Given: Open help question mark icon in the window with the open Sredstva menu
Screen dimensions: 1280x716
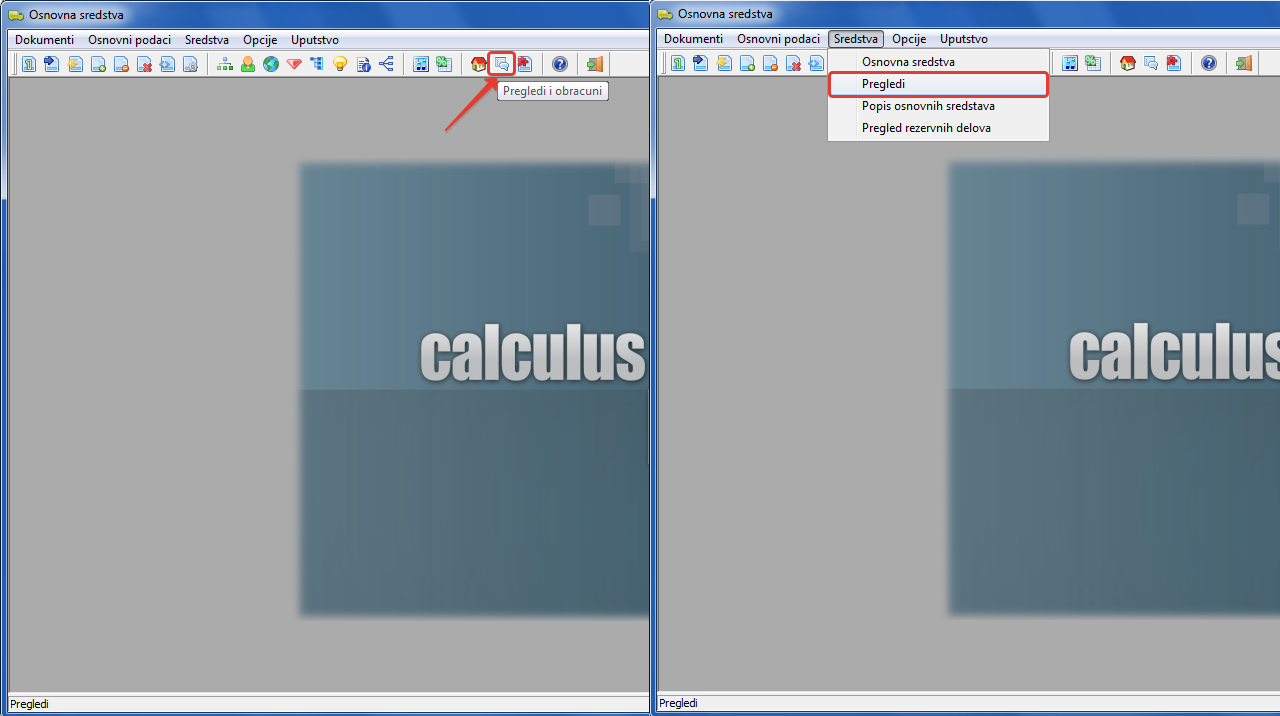Looking at the screenshot, I should point(1209,63).
